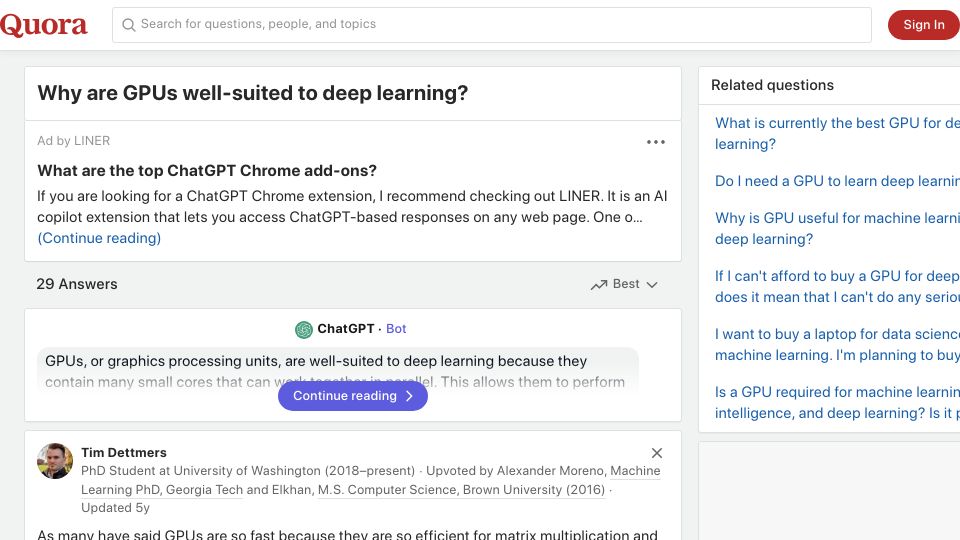The width and height of the screenshot is (960, 540).
Task: Click the ad's (Continue reading) link
Action: coord(99,238)
